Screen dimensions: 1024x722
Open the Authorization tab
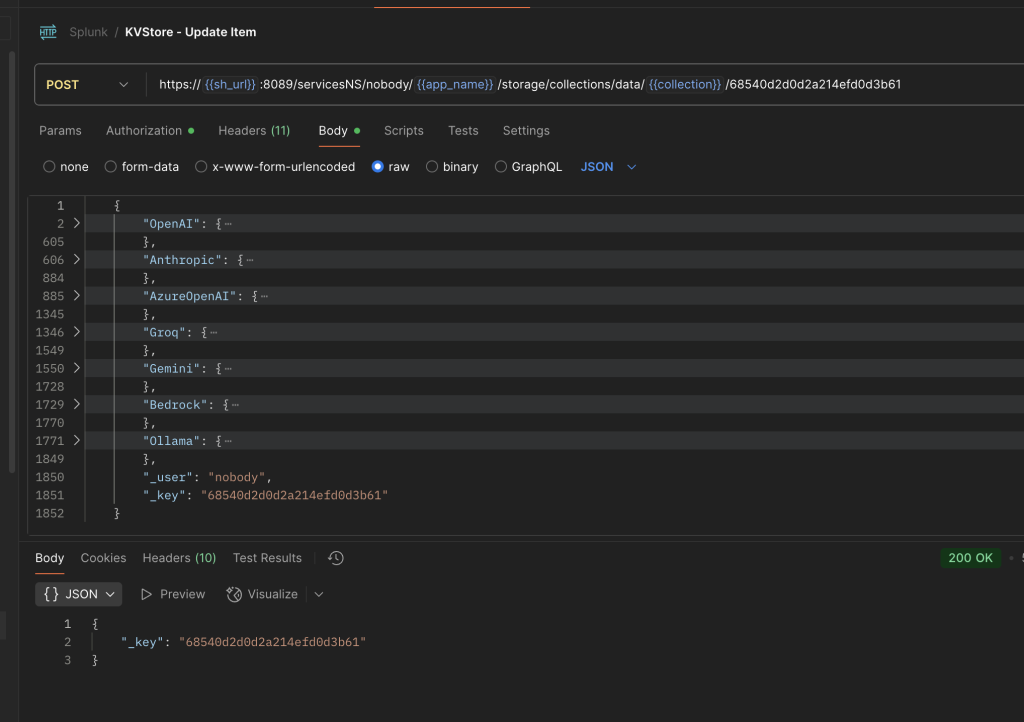click(x=150, y=131)
